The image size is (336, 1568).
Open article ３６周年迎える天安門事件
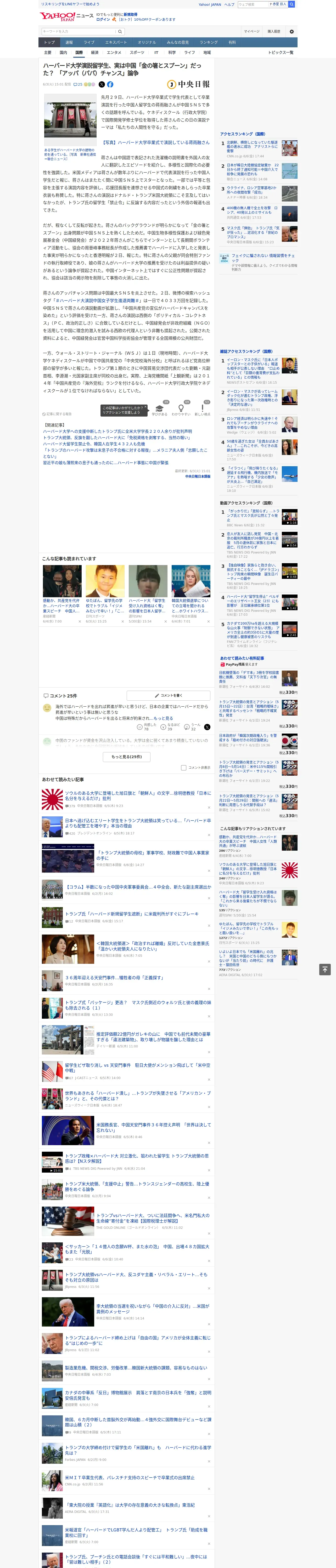[x=114, y=978]
